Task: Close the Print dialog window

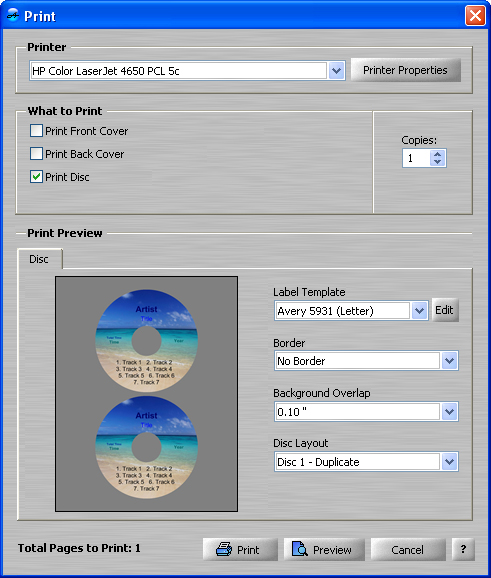Action: (475, 16)
